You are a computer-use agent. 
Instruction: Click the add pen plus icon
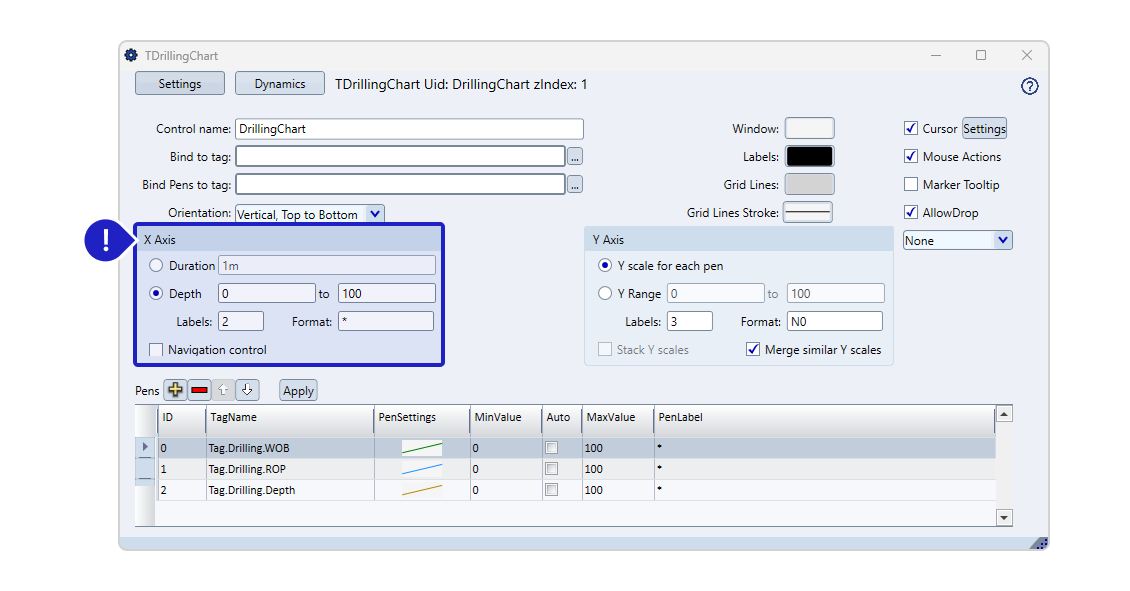point(175,390)
